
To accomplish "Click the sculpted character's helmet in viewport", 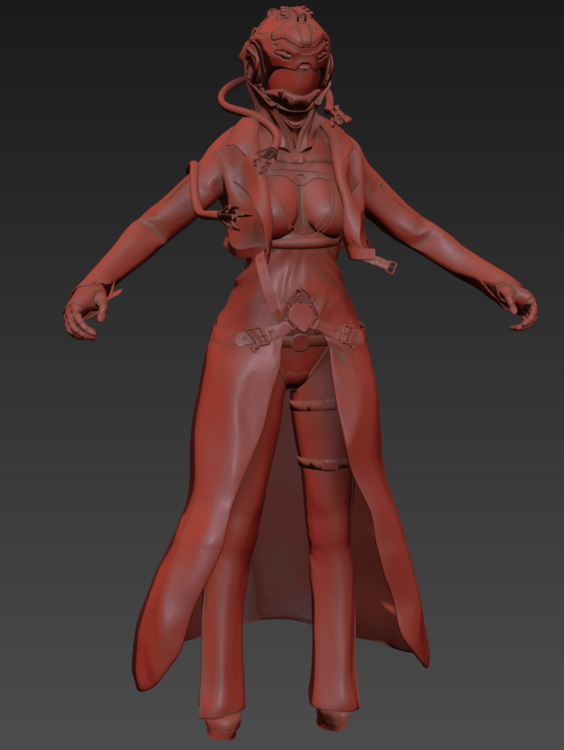I will pos(288,60).
